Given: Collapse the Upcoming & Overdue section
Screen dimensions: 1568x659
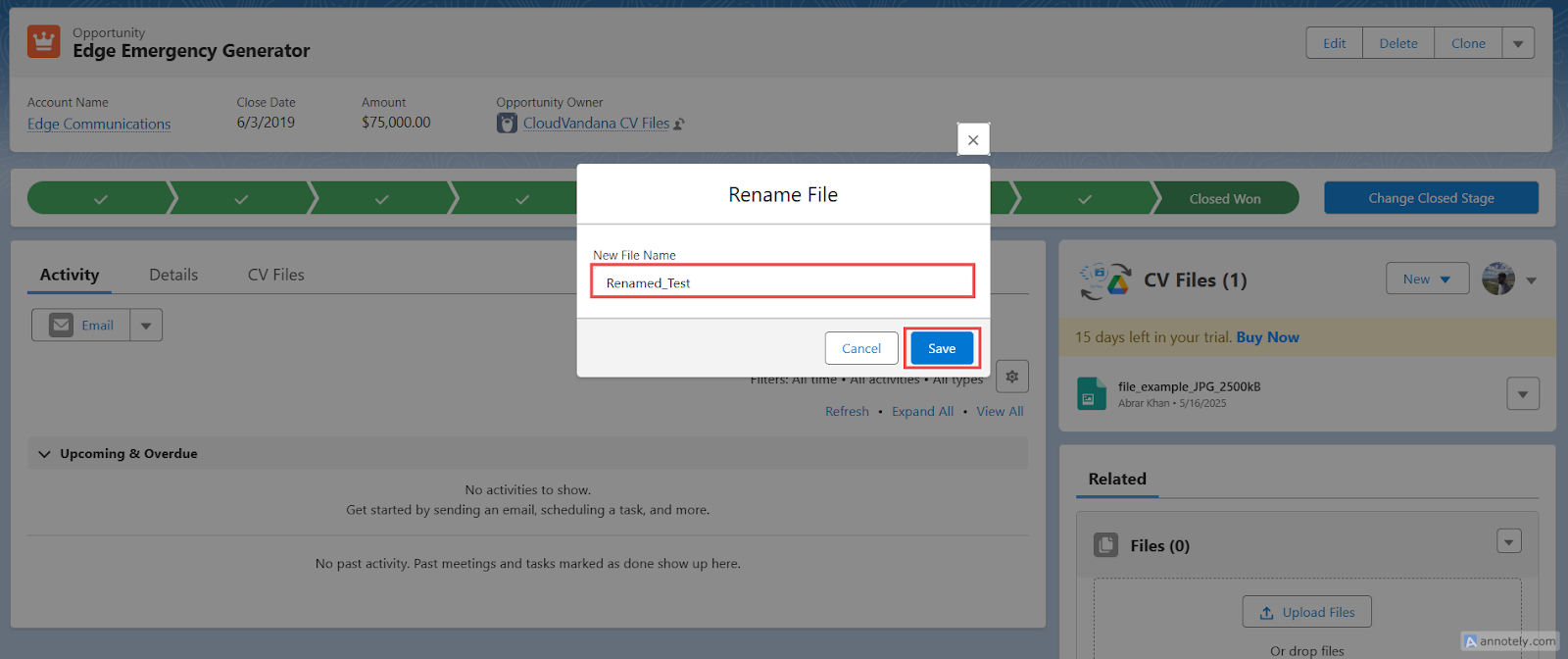Looking at the screenshot, I should (44, 454).
